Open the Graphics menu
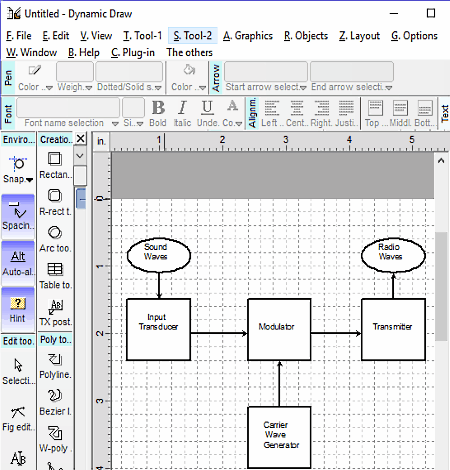Screen dimensions: 450x470 click(248, 36)
